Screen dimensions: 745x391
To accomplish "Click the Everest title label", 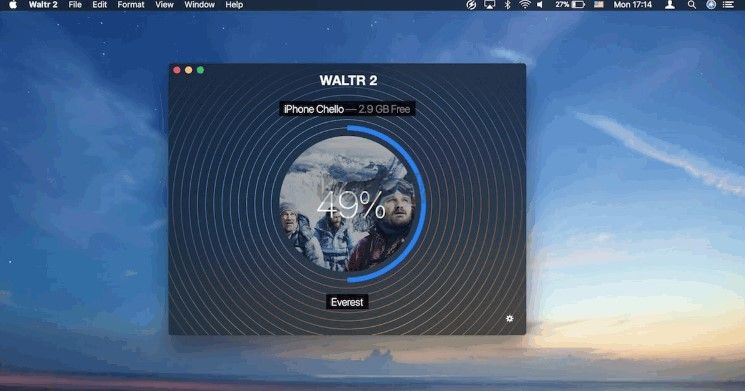I will click(x=347, y=302).
